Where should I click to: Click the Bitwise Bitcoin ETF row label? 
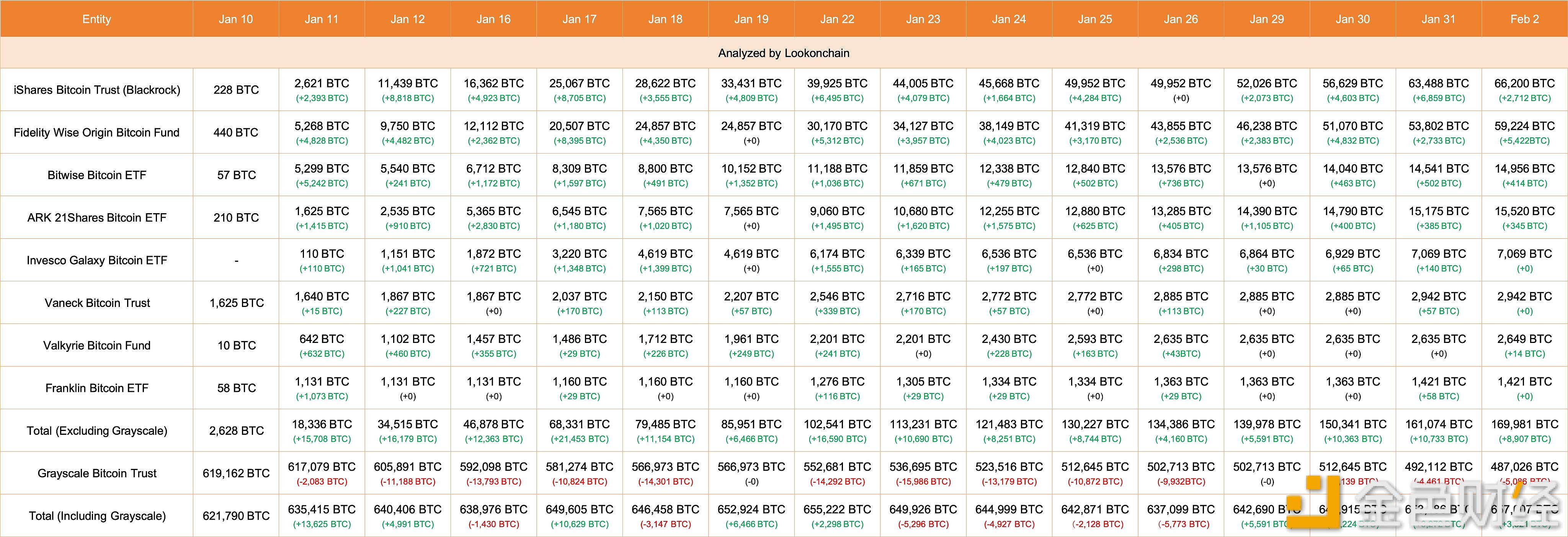click(x=97, y=175)
